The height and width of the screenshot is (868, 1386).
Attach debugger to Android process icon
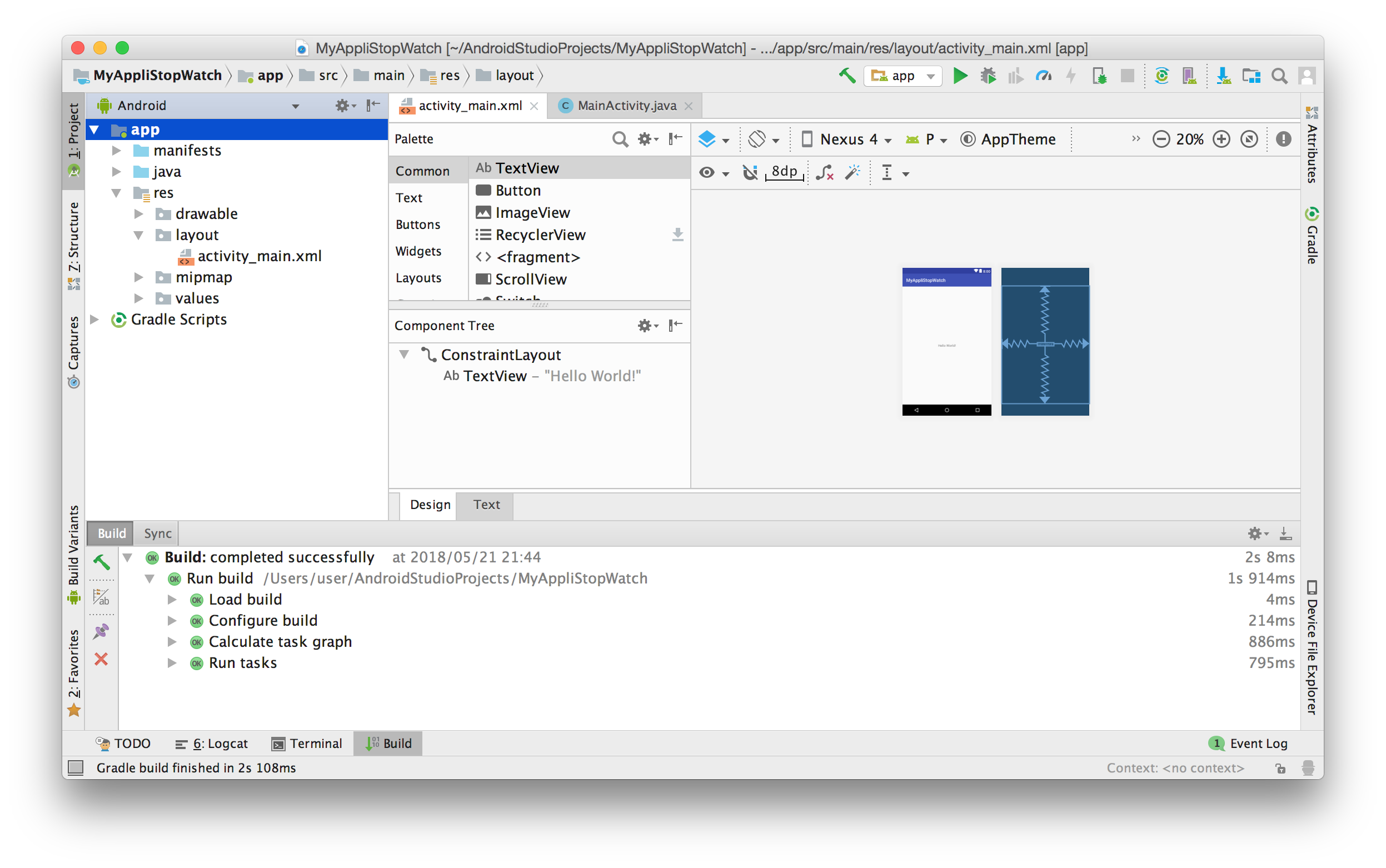tap(1099, 76)
